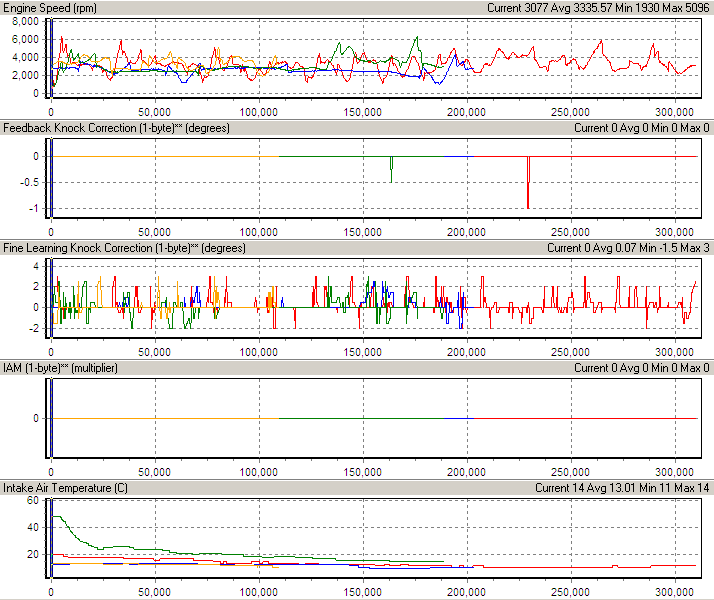Image resolution: width=714 pixels, height=600 pixels.
Task: Click the tallest green peak in Engine Speed chart
Action: [417, 39]
